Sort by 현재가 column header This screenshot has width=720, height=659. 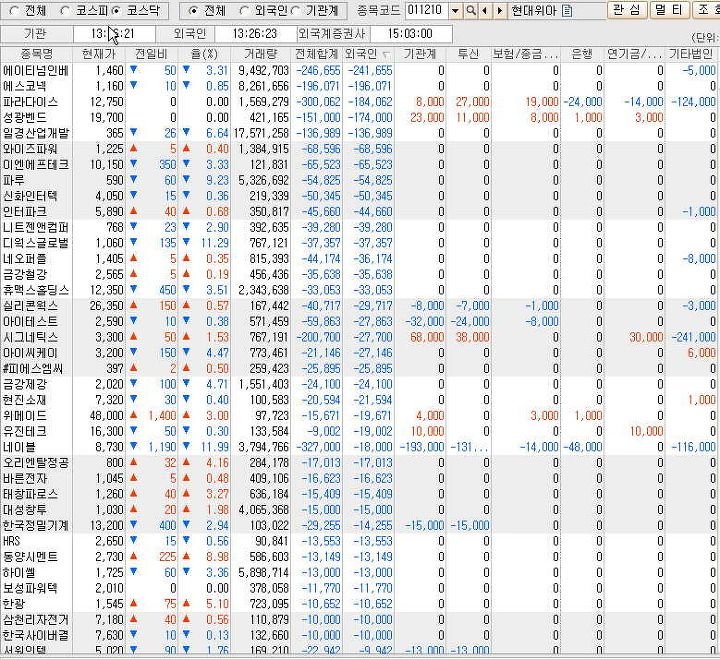[98, 54]
